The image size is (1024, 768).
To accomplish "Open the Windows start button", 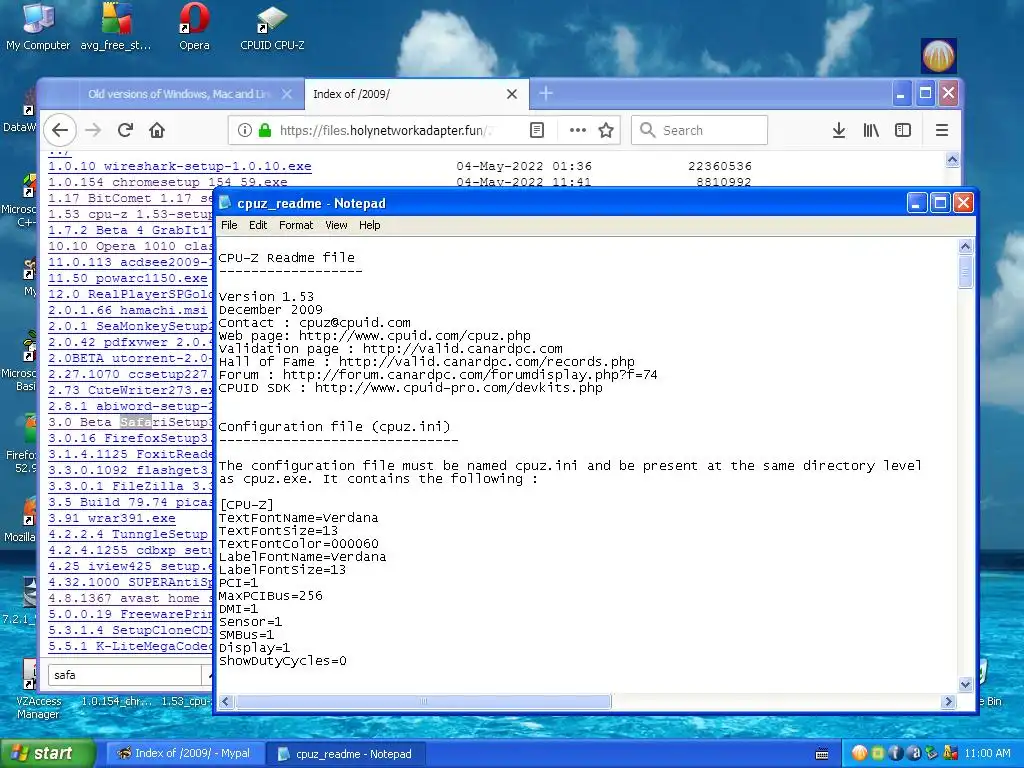I will tap(47, 753).
